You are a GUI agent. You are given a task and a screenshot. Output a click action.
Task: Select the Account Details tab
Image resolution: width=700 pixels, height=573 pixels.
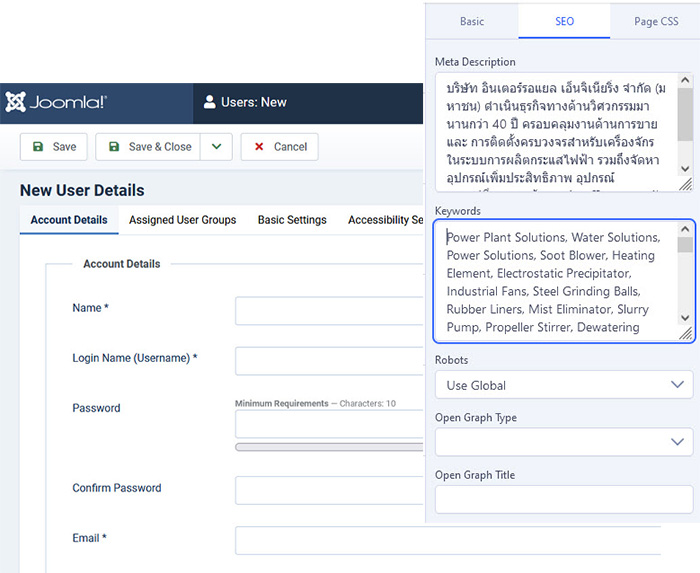click(x=69, y=220)
